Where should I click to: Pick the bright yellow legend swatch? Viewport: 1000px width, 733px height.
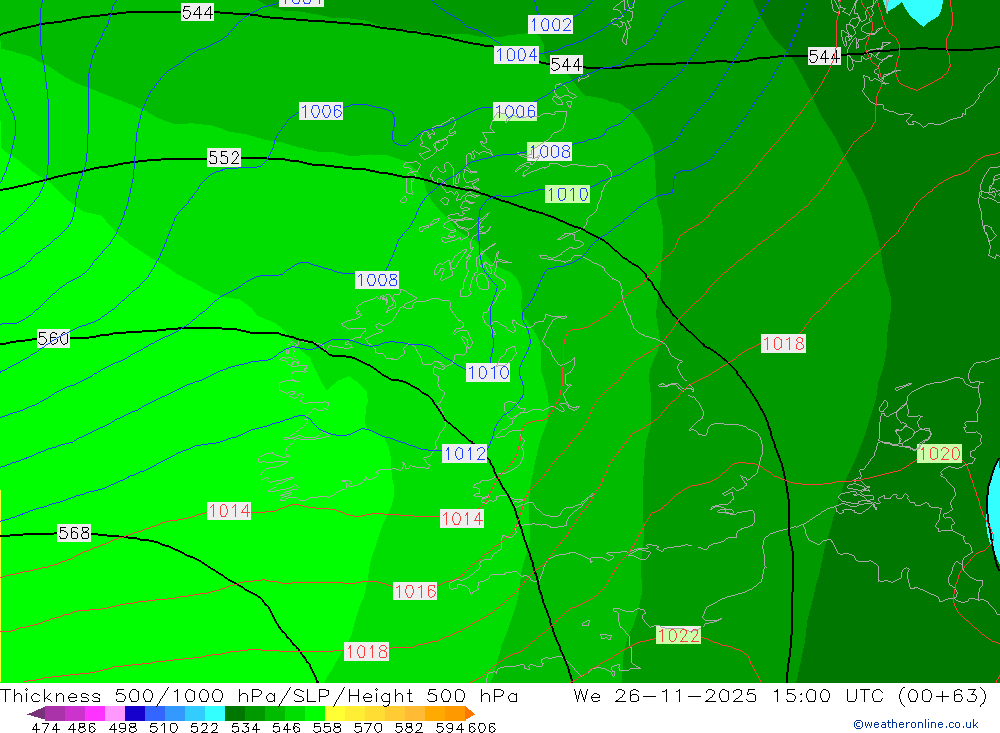click(335, 713)
